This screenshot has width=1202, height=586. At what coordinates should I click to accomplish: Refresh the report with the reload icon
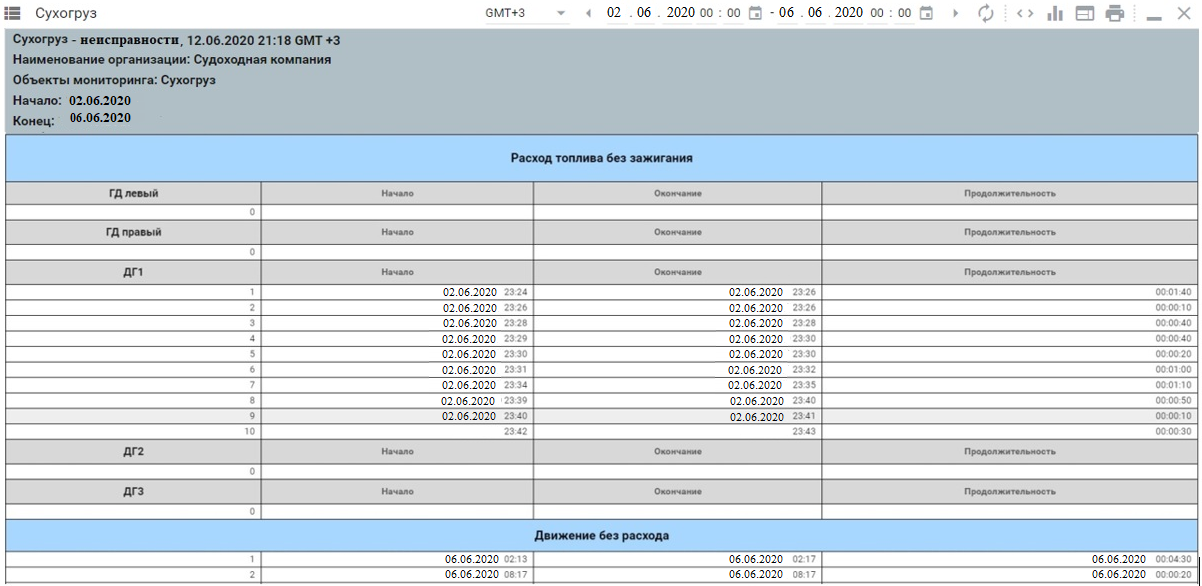click(986, 13)
